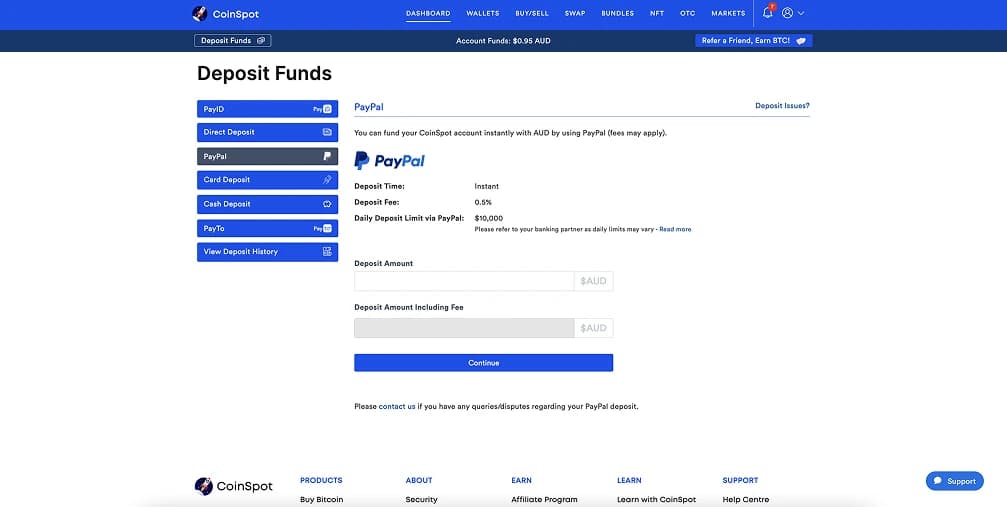Click the Card Deposit card icon
This screenshot has height=507, width=1007.
click(x=327, y=180)
